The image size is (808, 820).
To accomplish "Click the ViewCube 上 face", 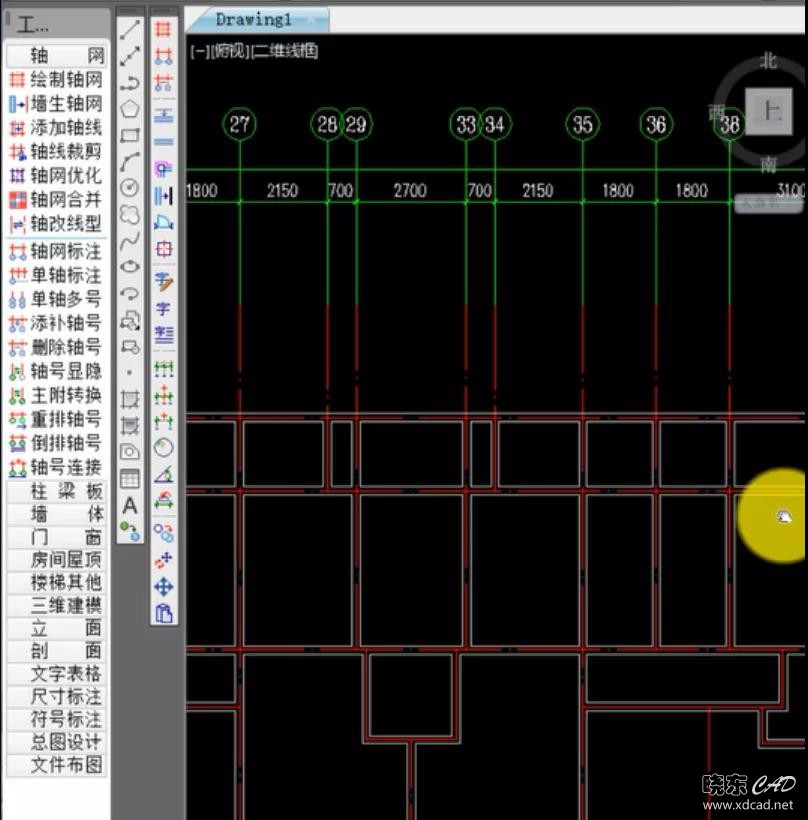I will click(x=770, y=110).
